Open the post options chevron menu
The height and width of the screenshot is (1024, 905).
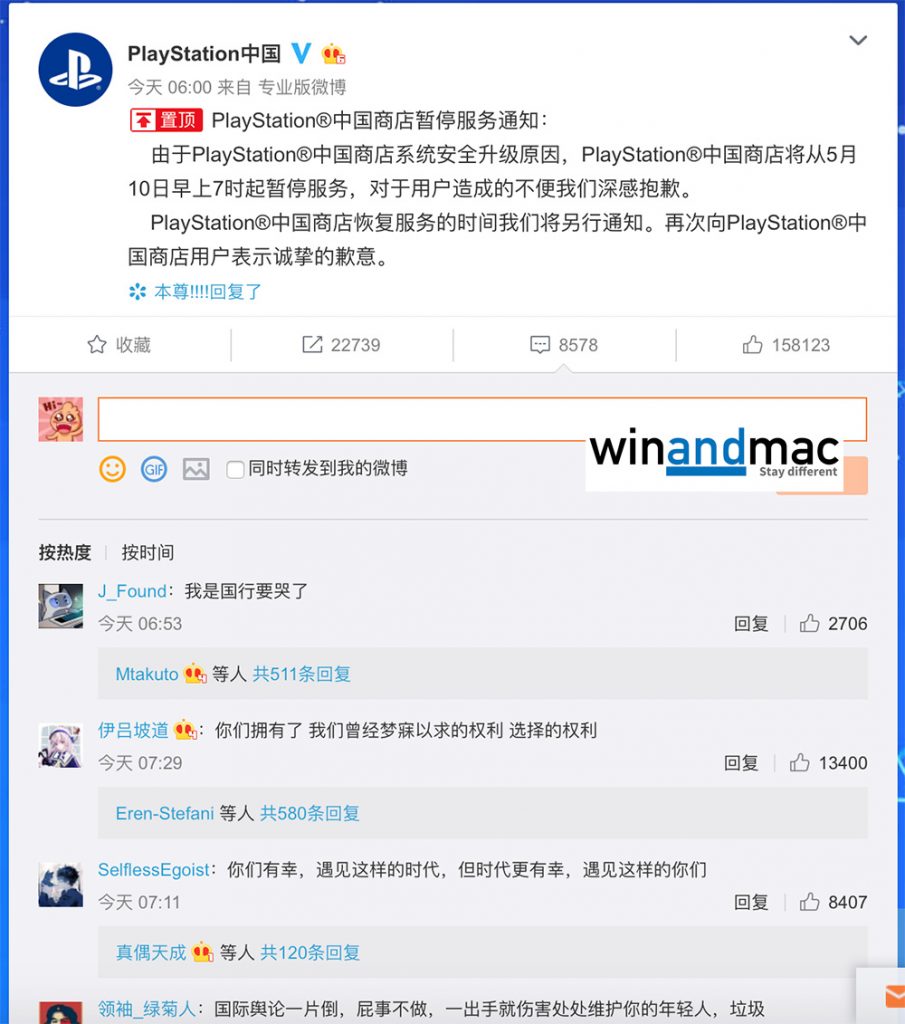(x=857, y=40)
